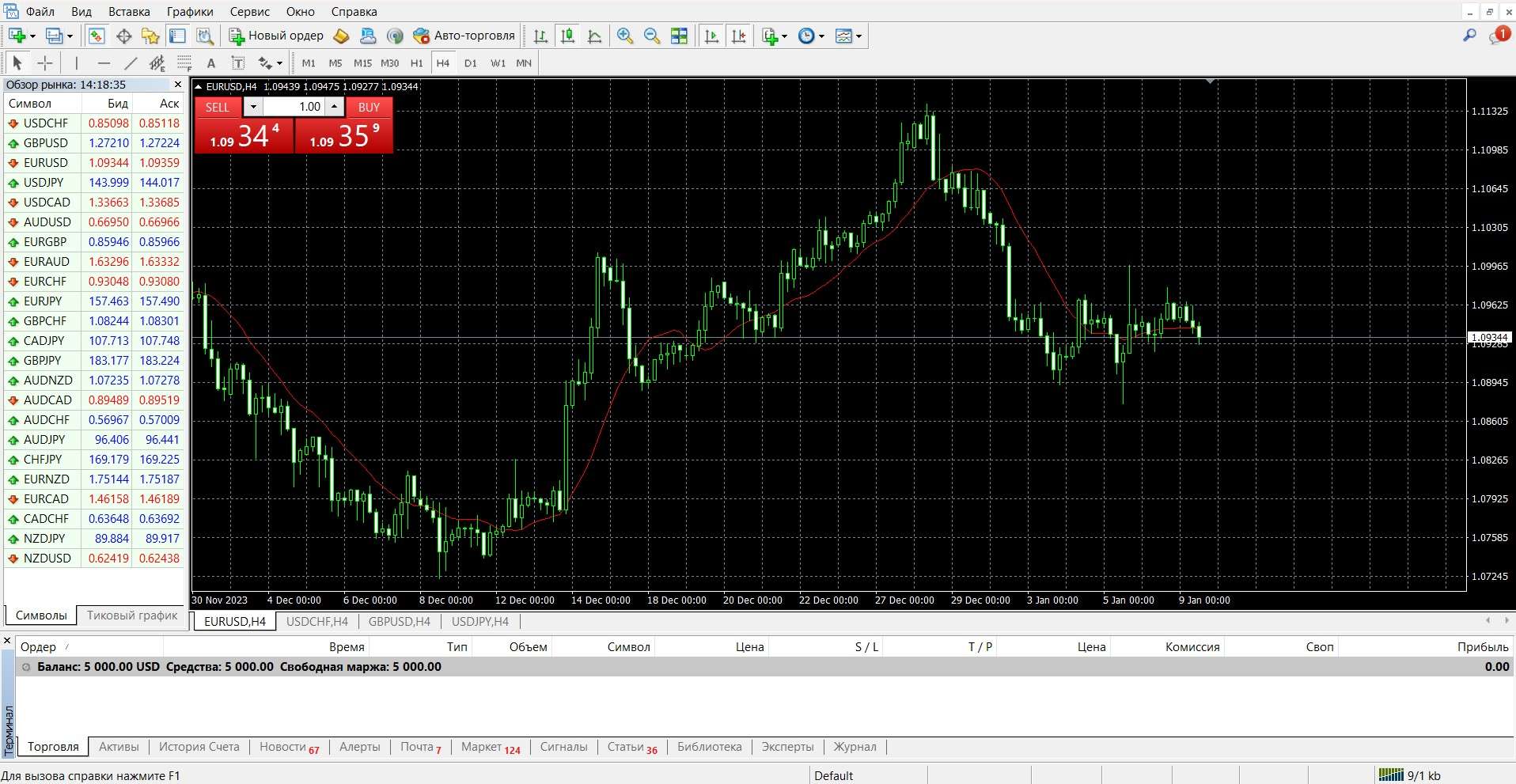This screenshot has width=1516, height=784.
Task: Toggle the Navigator panel icon
Action: [150, 36]
